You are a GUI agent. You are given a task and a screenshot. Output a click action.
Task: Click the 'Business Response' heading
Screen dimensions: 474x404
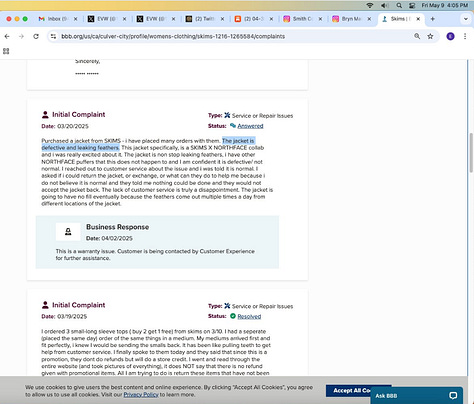click(x=117, y=227)
